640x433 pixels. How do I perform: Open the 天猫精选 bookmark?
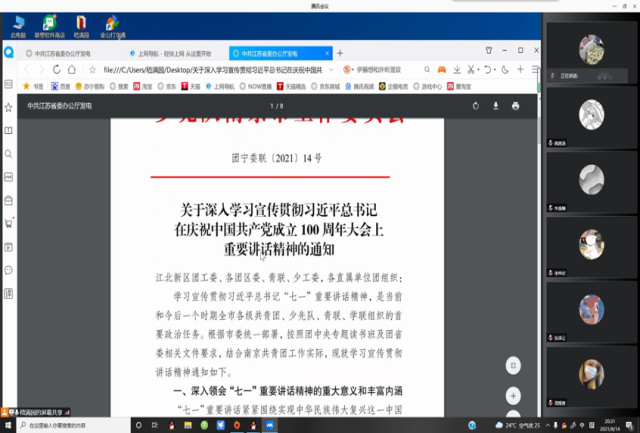point(292,86)
